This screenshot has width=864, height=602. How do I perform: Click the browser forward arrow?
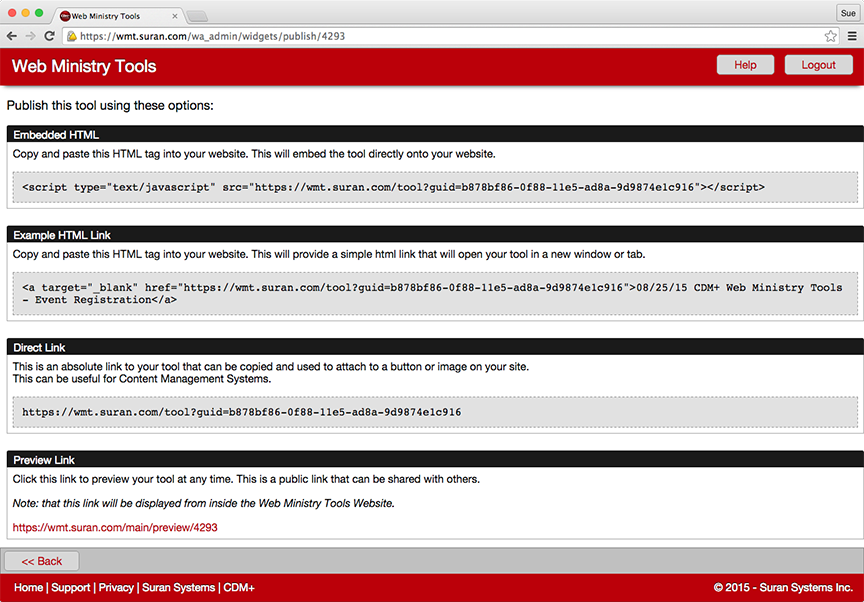[x=30, y=36]
